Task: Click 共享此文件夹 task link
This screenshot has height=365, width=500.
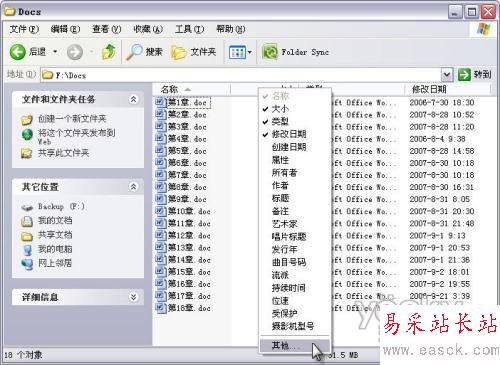Action: pos(64,153)
